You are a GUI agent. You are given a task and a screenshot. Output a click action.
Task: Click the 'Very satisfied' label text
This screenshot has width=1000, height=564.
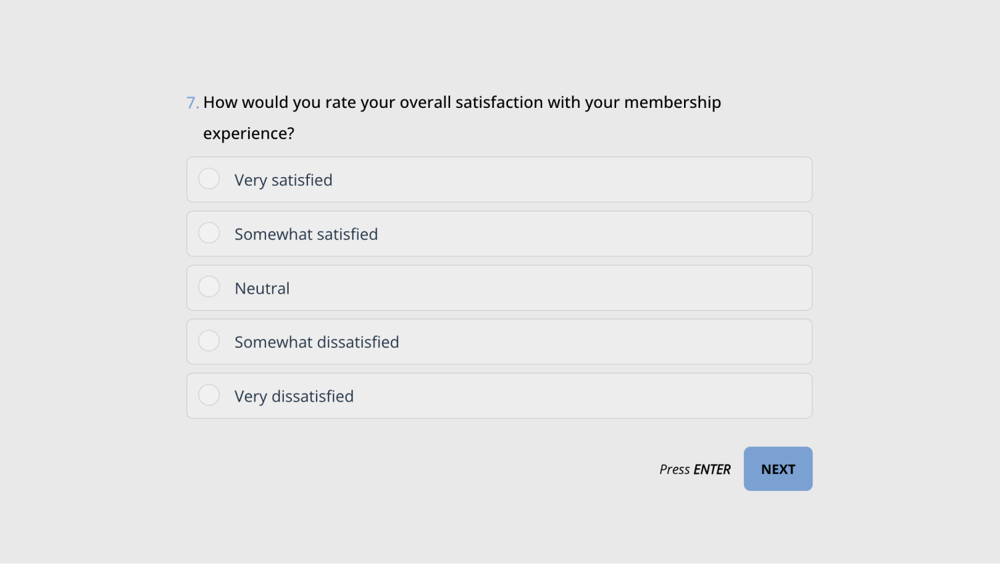pyautogui.click(x=283, y=180)
